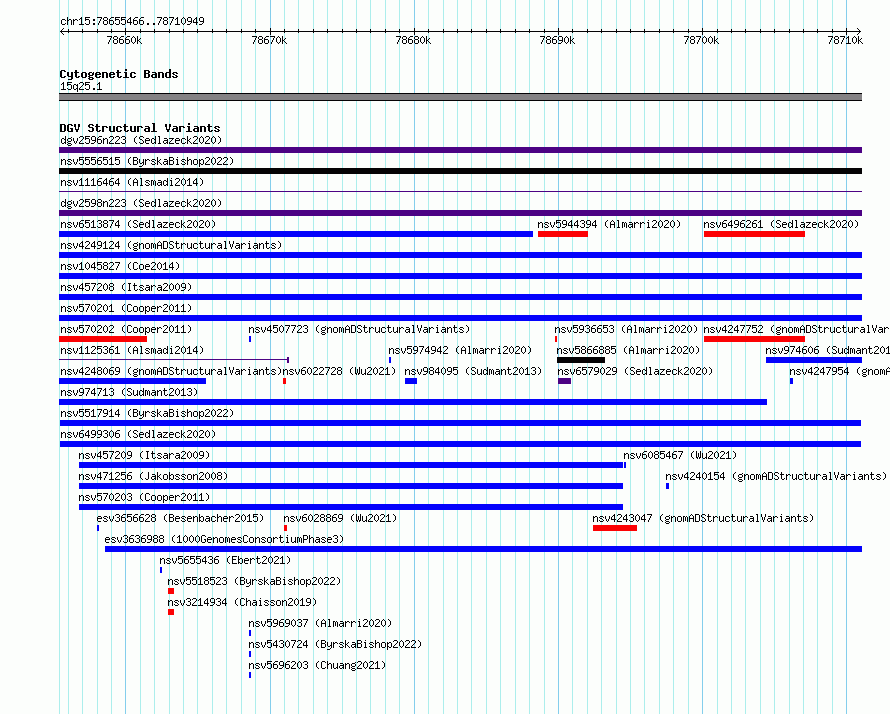Click nsv5430724 (ByrskaBishop2022) label
This screenshot has width=890, height=714.
335,644
